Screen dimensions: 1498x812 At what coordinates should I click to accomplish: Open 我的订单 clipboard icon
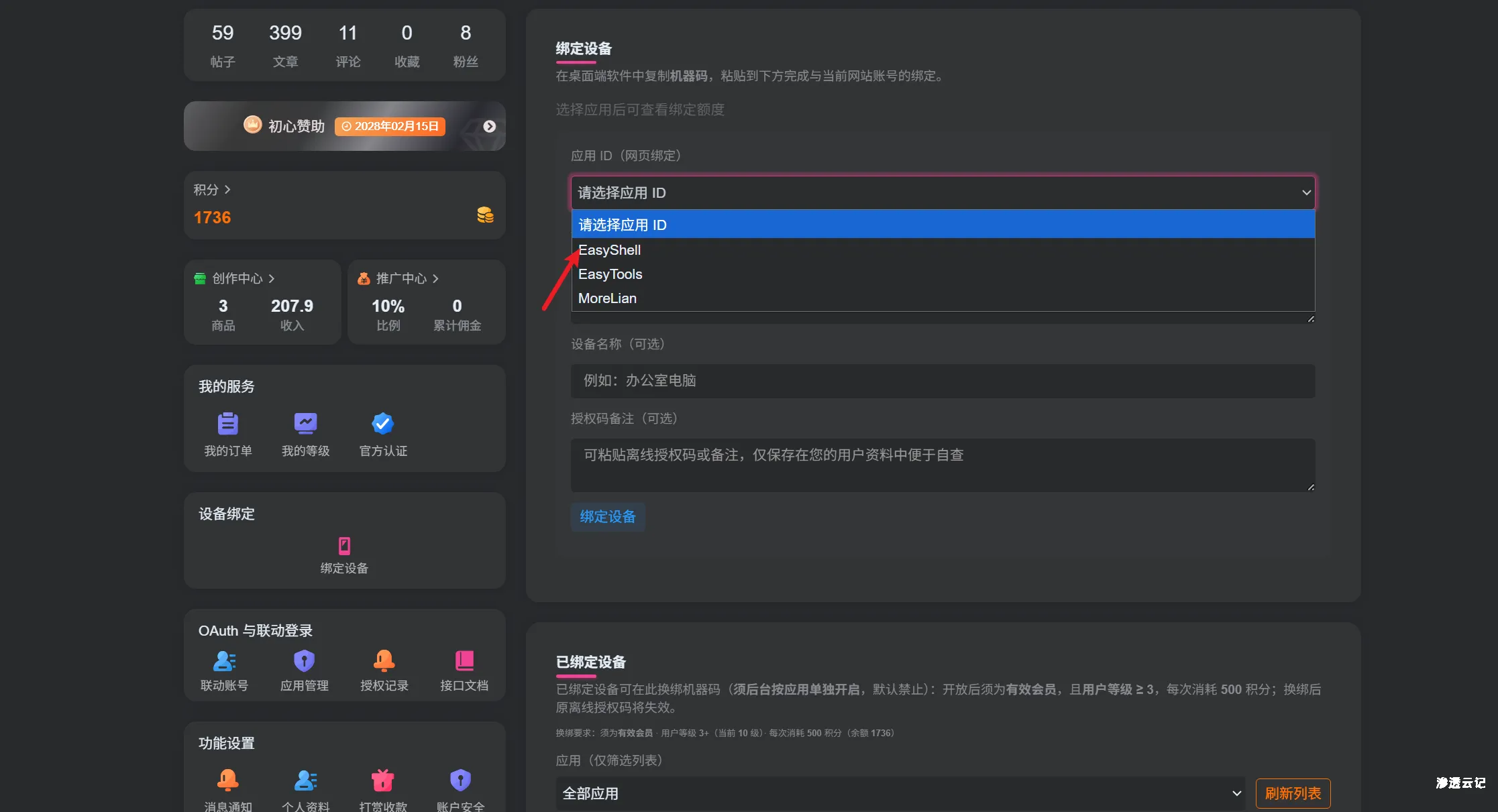(228, 424)
